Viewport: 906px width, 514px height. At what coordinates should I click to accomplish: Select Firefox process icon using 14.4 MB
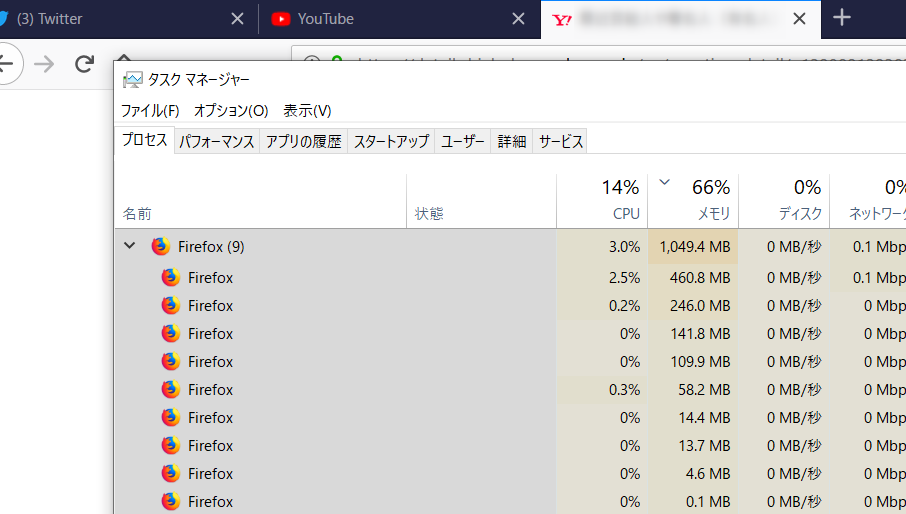pos(170,418)
